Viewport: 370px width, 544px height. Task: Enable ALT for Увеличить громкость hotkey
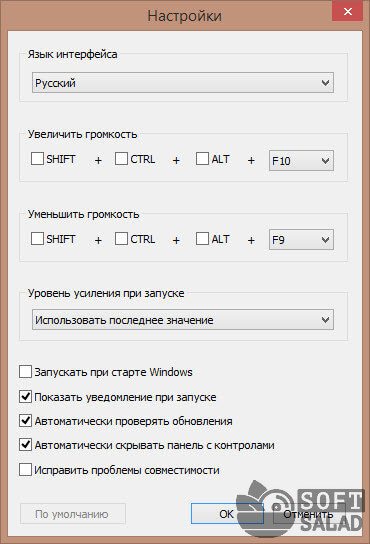pyautogui.click(x=202, y=159)
